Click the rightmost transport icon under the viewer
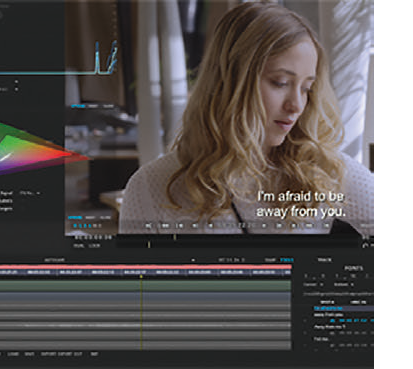The image size is (413, 369). (327, 226)
